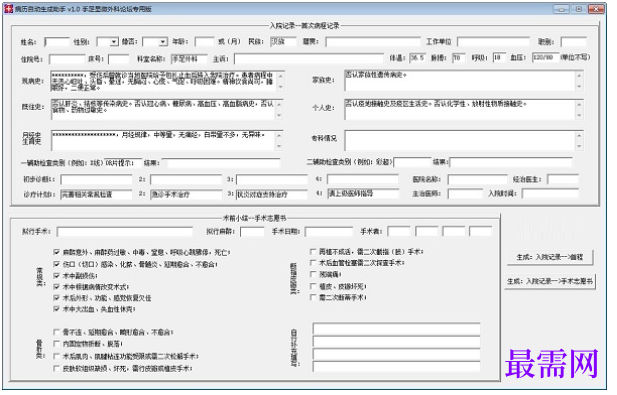The height and width of the screenshot is (395, 617).
Task: Click the 主诉 text field
Action: click(x=308, y=59)
